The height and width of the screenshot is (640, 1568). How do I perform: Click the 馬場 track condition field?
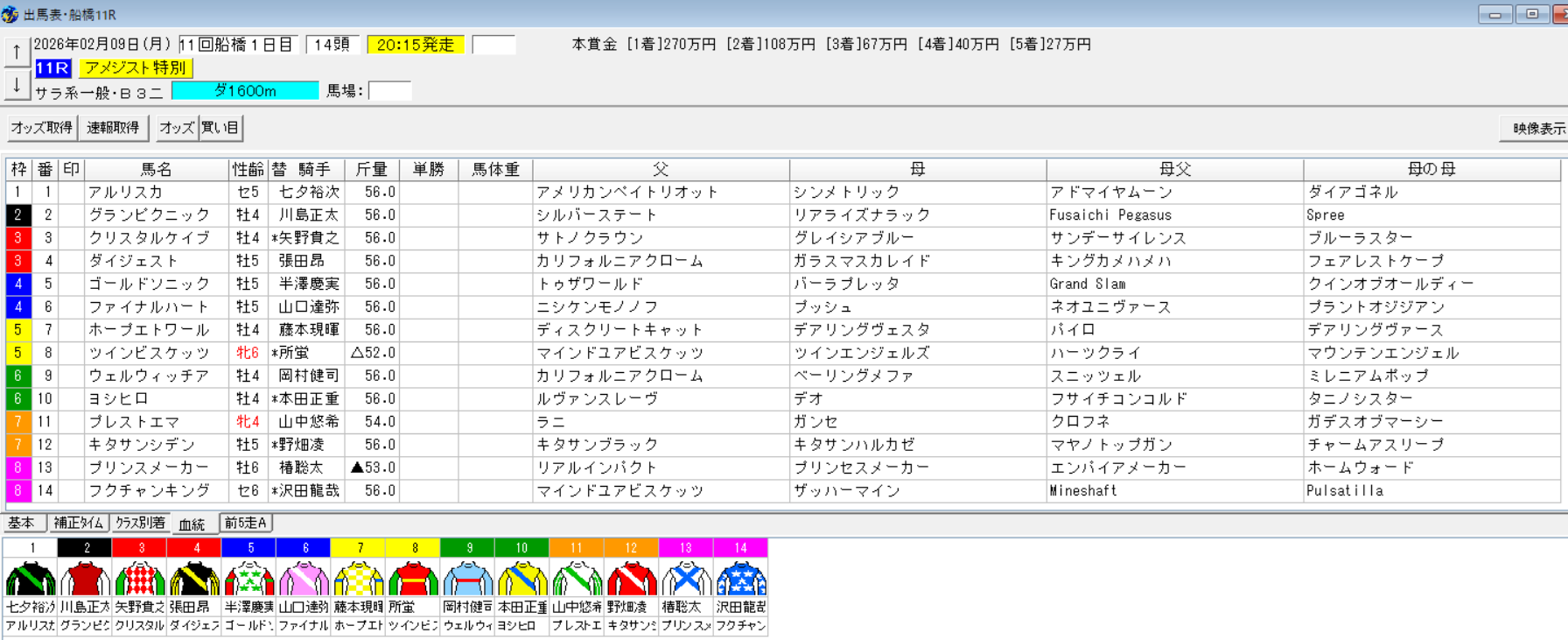pos(389,91)
